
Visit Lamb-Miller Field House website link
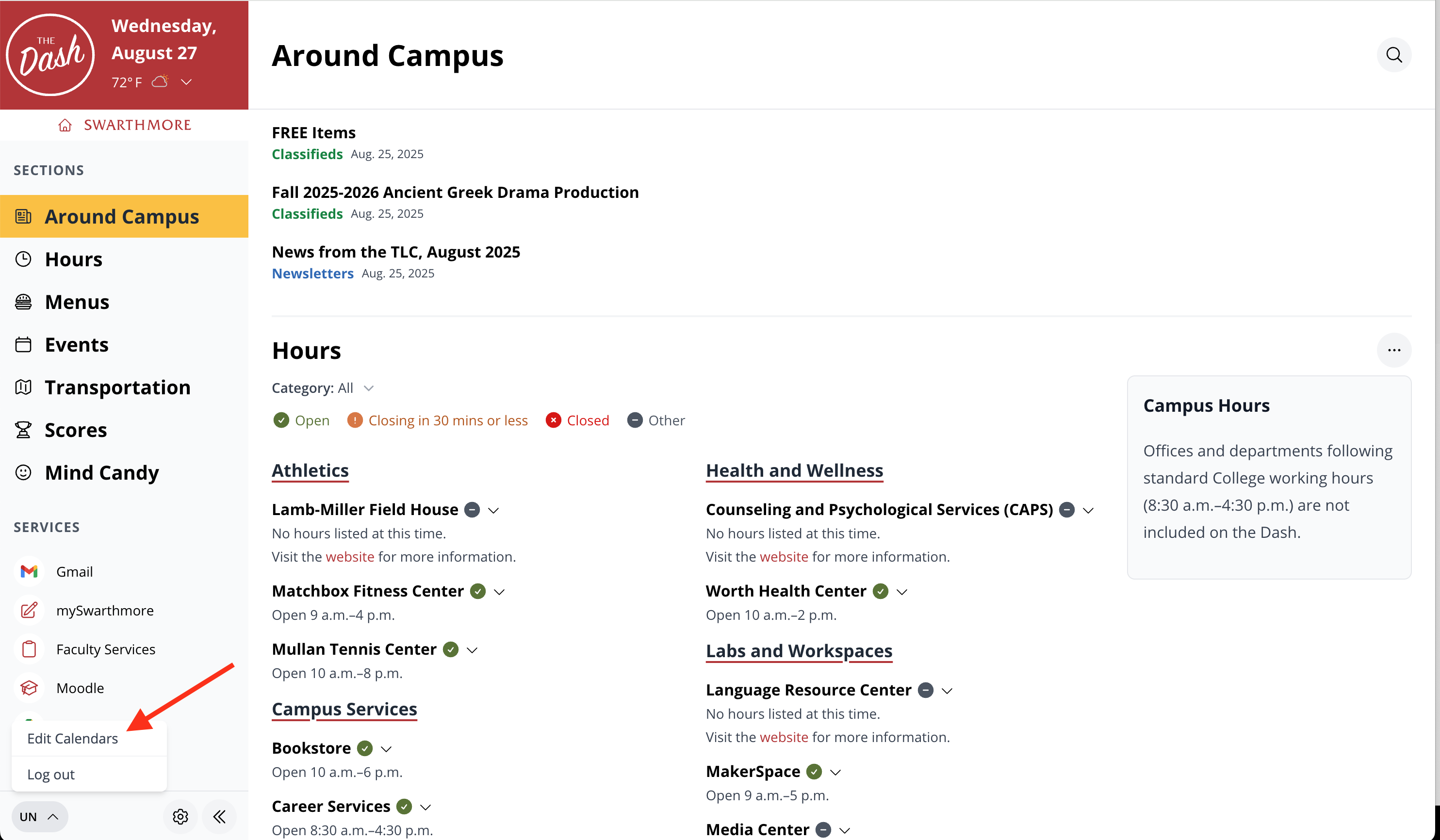tap(350, 557)
